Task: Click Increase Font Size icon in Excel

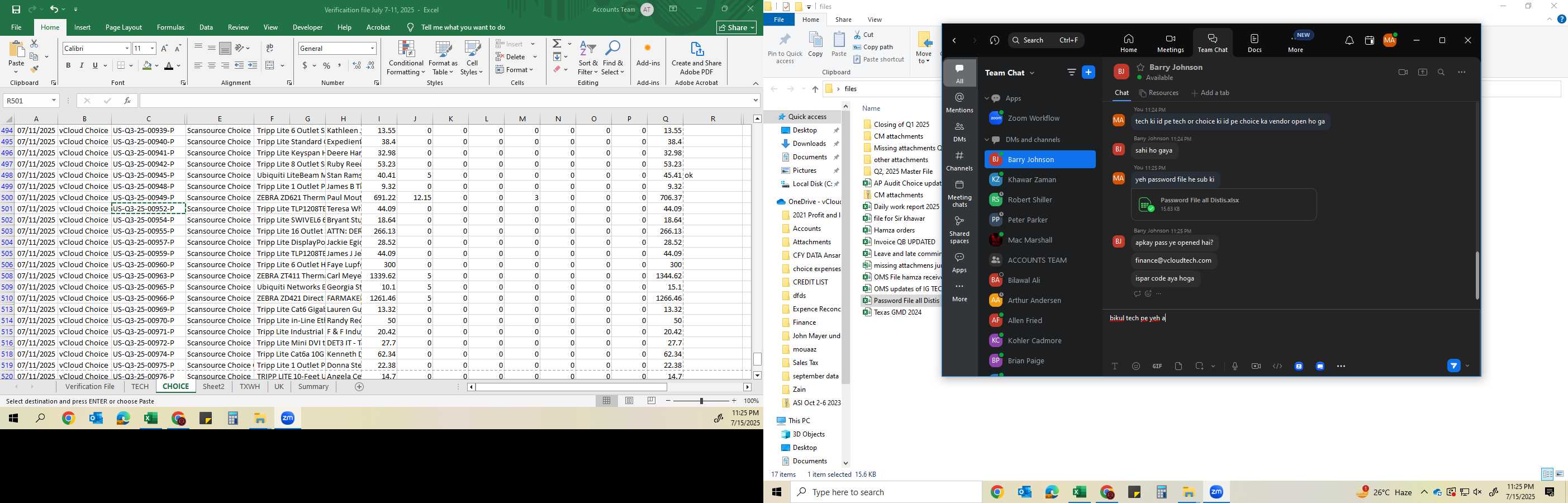Action: (164, 48)
